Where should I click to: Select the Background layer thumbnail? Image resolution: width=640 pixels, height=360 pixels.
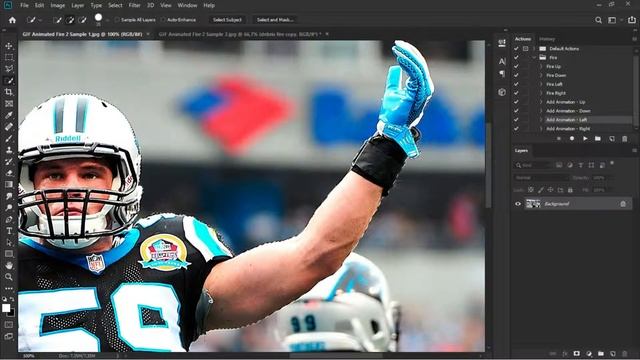point(533,204)
